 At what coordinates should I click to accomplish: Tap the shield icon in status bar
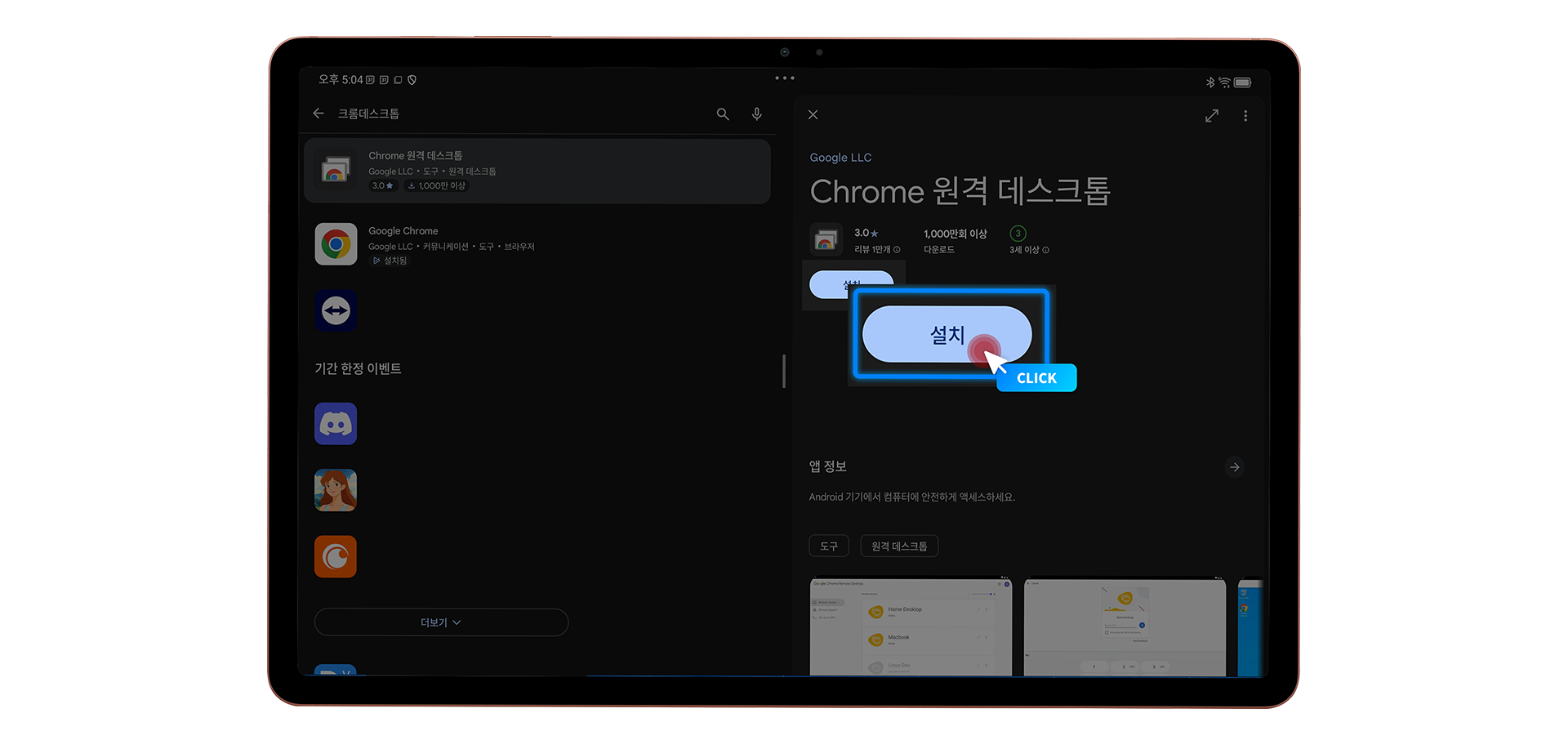point(412,80)
